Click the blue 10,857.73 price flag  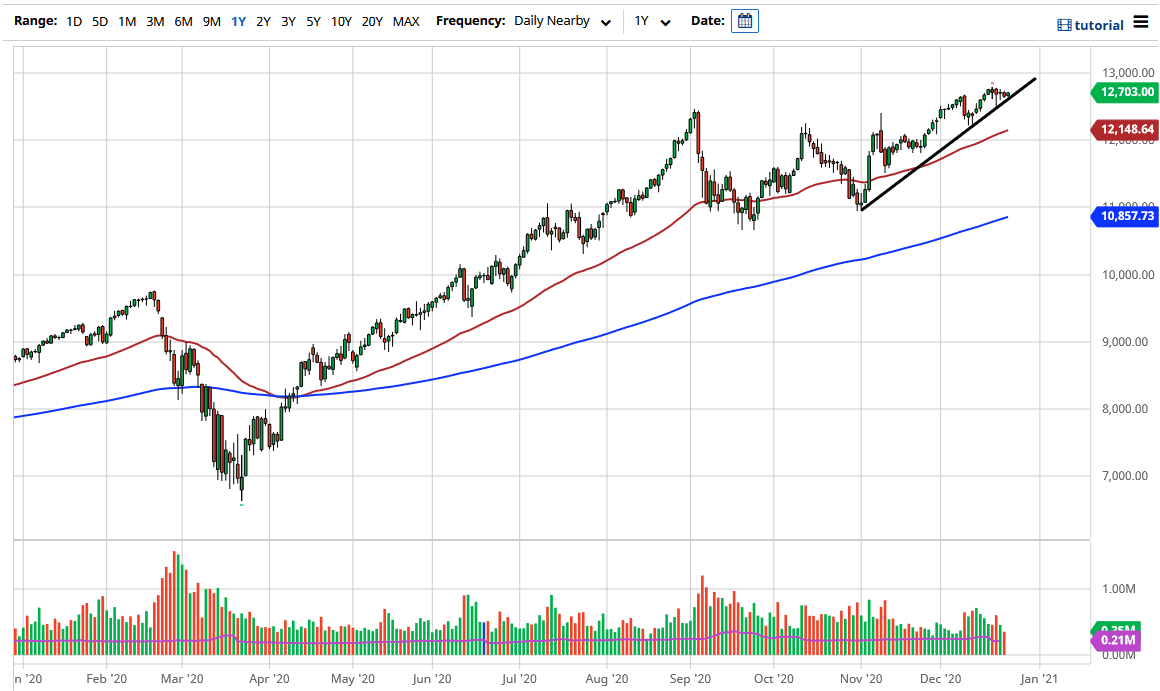[x=1123, y=215]
